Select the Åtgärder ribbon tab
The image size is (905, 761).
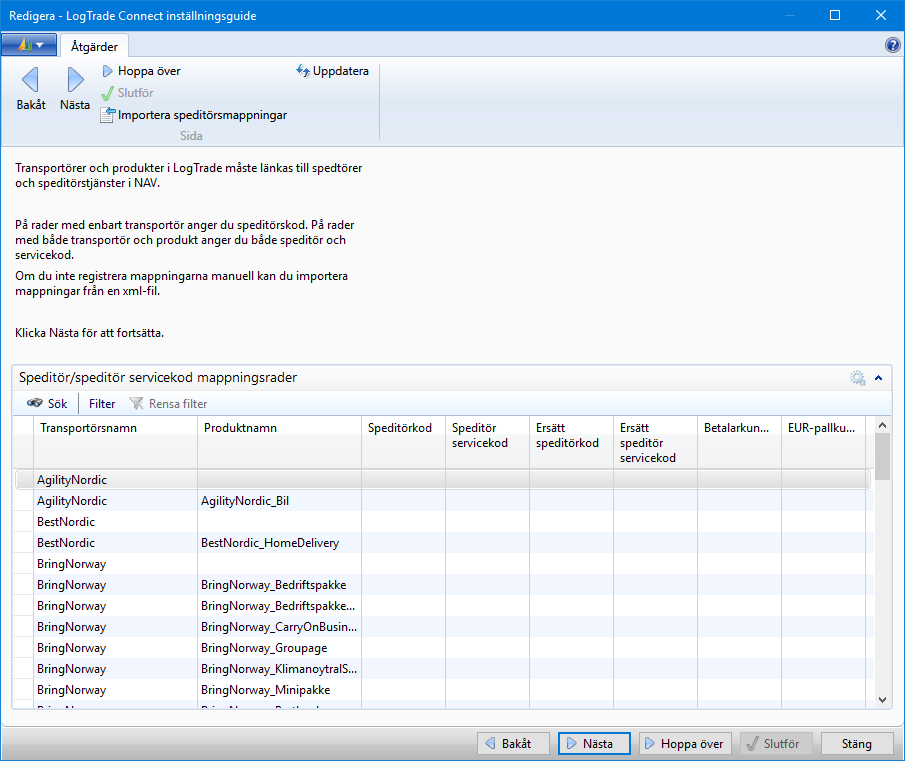pos(94,46)
